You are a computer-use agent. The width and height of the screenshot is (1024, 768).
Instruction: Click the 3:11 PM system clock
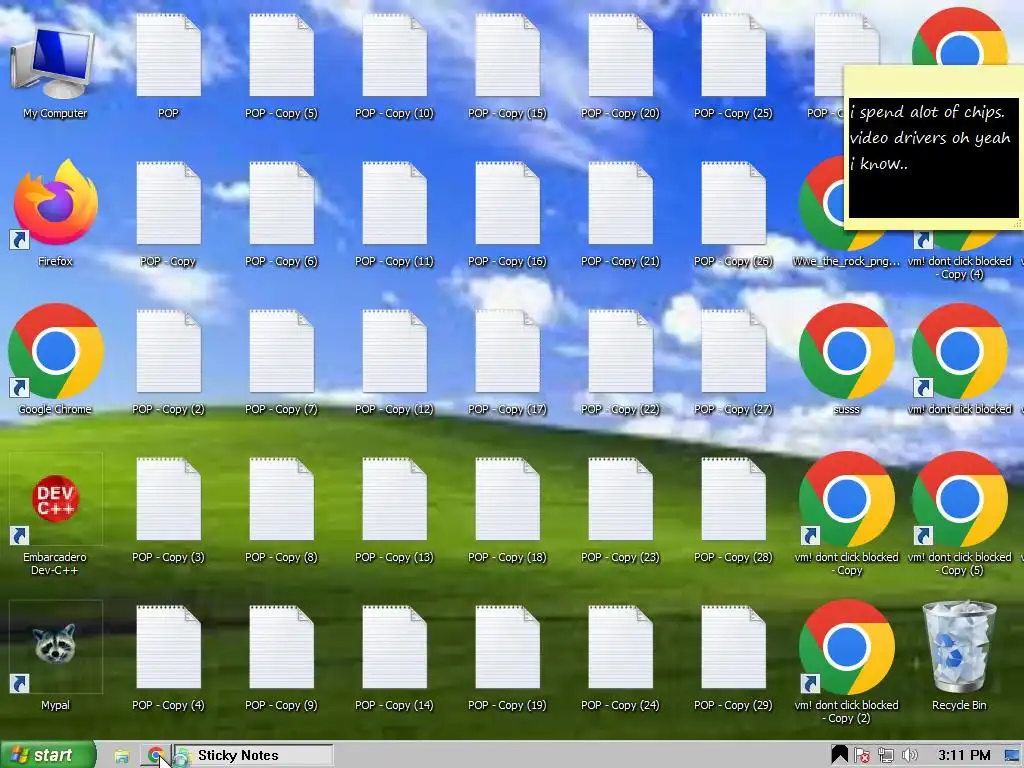click(x=964, y=756)
